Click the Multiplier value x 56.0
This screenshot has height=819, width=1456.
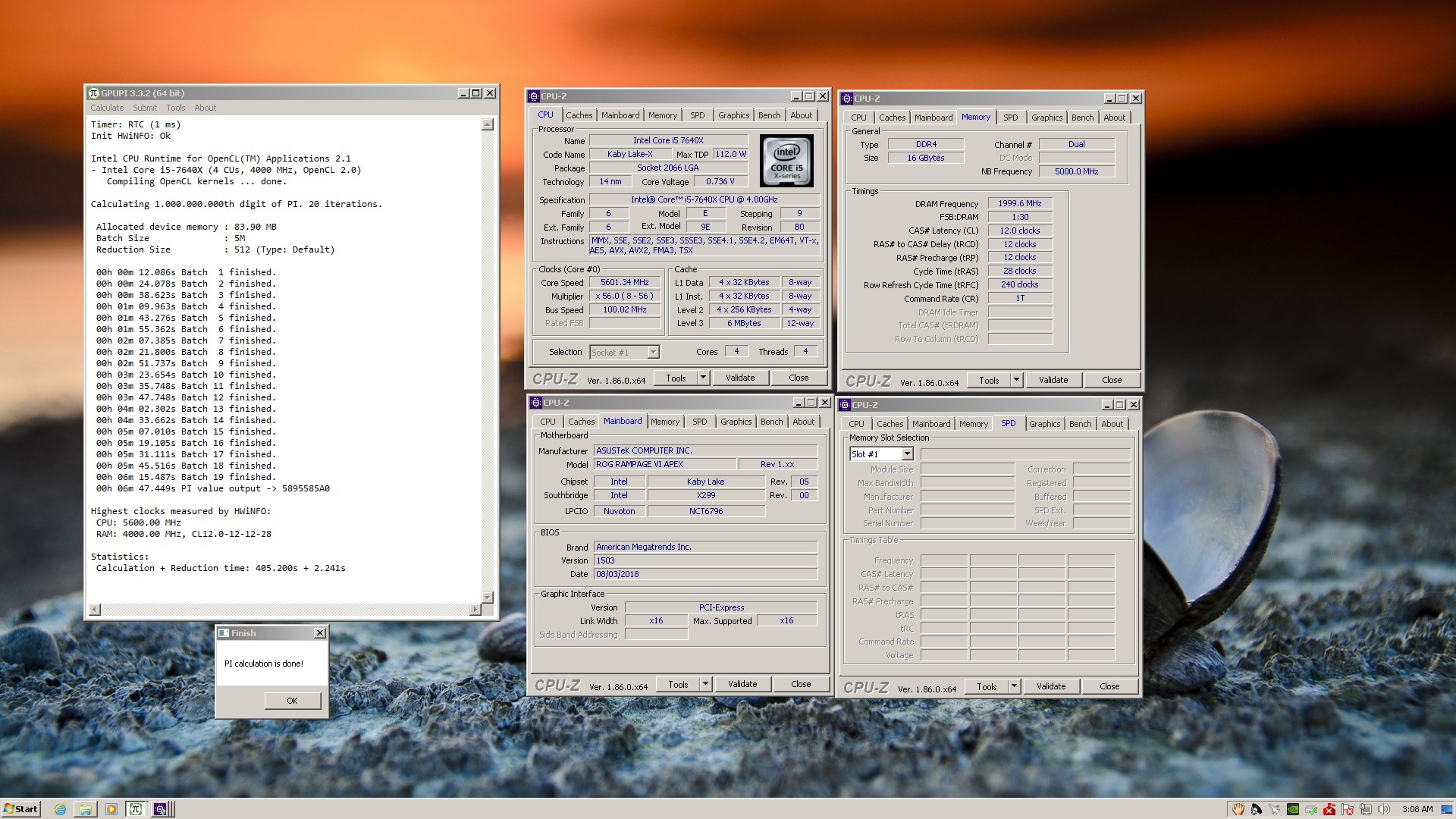coord(625,296)
